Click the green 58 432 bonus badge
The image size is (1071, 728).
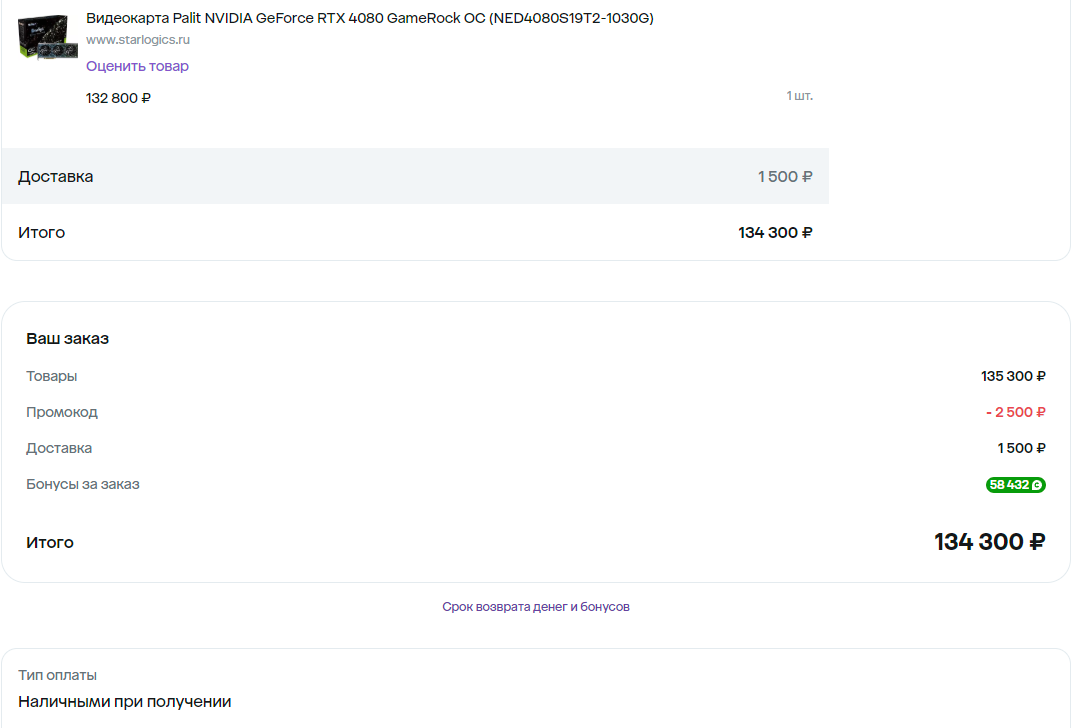(1015, 485)
